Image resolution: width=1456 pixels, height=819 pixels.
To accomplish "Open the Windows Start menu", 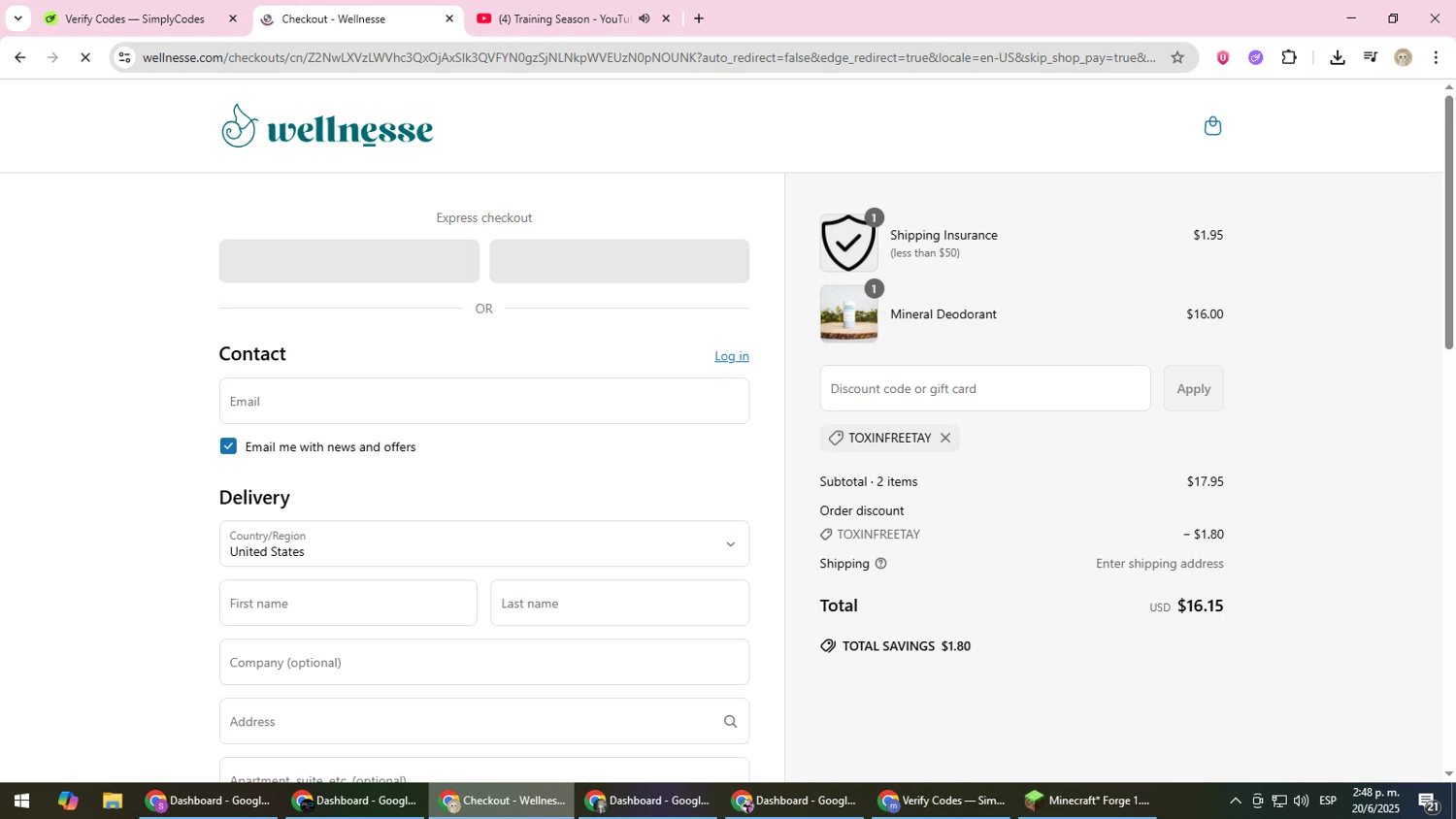I will coord(21,801).
